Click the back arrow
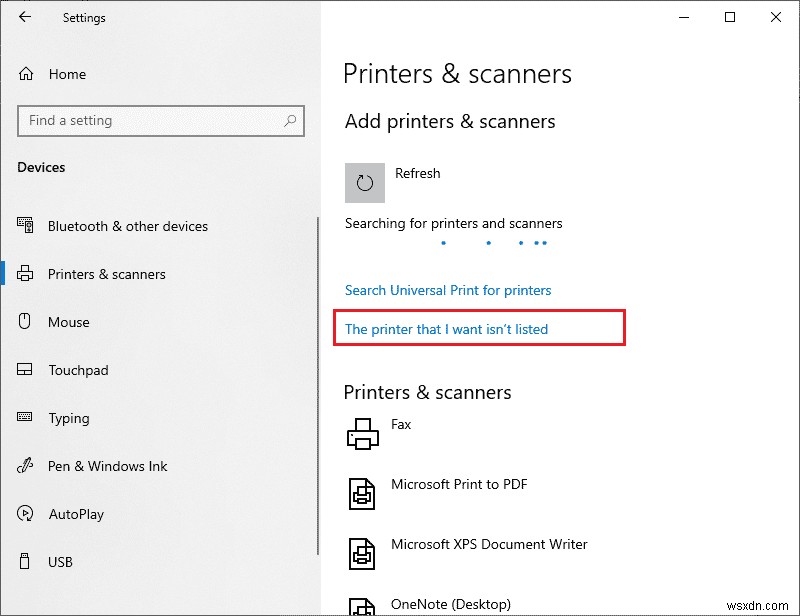 click(24, 17)
